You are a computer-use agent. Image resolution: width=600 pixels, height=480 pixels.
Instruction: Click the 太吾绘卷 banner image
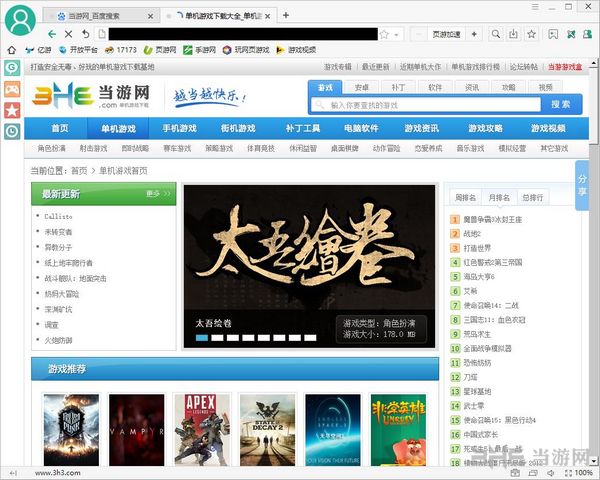click(x=309, y=266)
